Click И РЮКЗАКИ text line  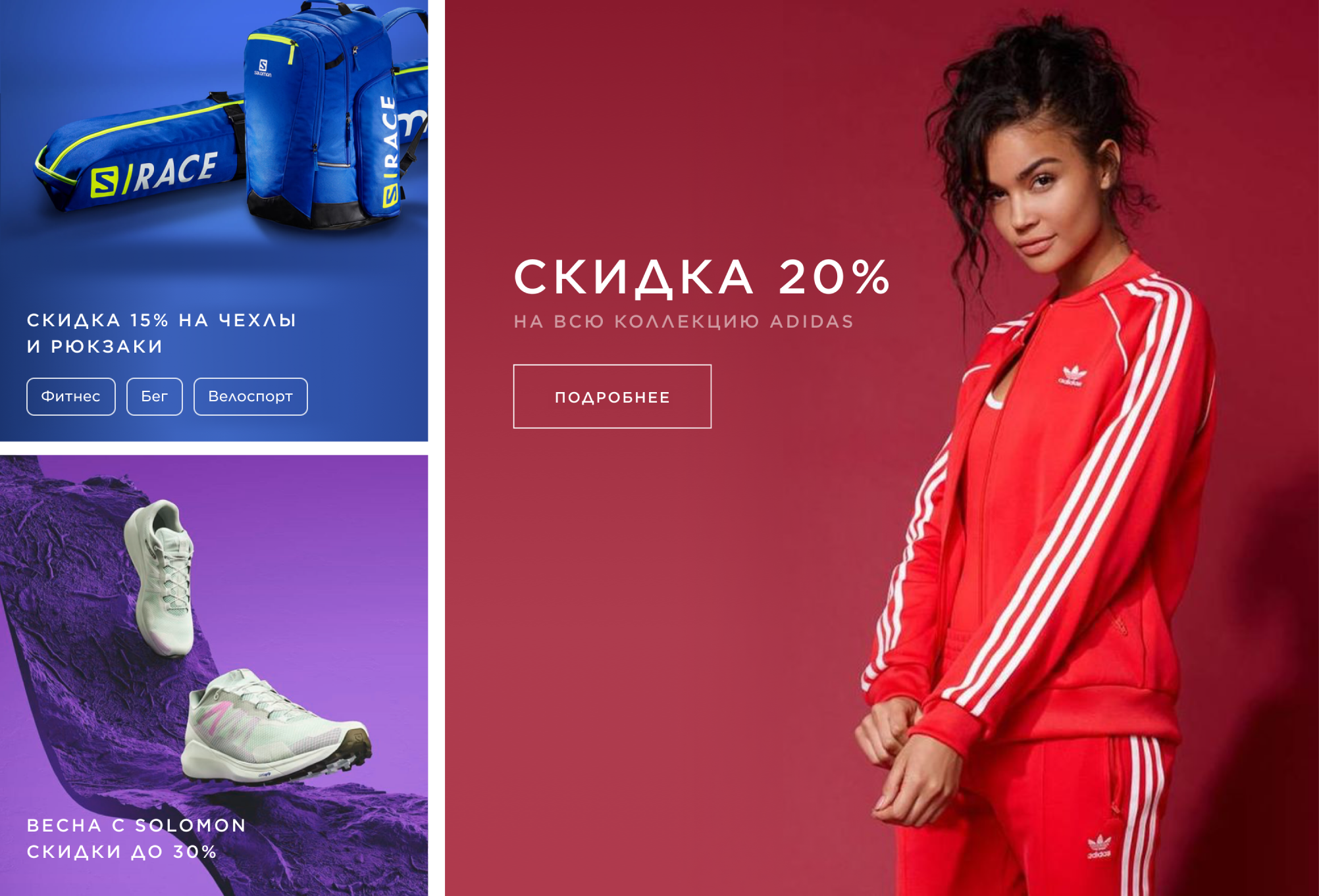pos(95,347)
